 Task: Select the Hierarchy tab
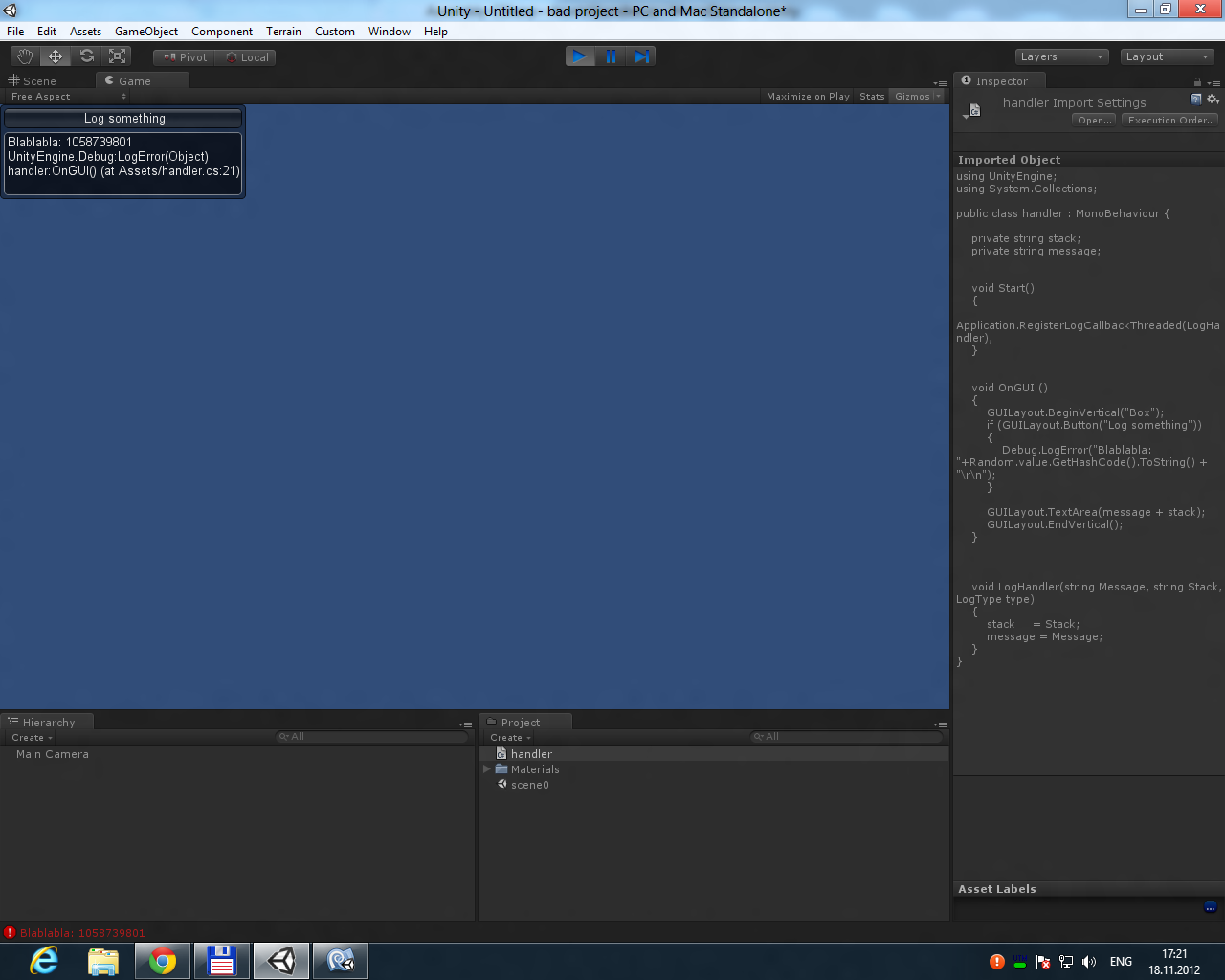(x=48, y=723)
